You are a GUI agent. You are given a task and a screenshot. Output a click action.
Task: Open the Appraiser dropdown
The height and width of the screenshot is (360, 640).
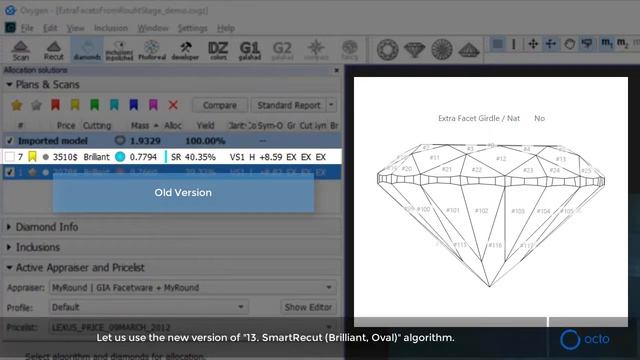[193, 288]
